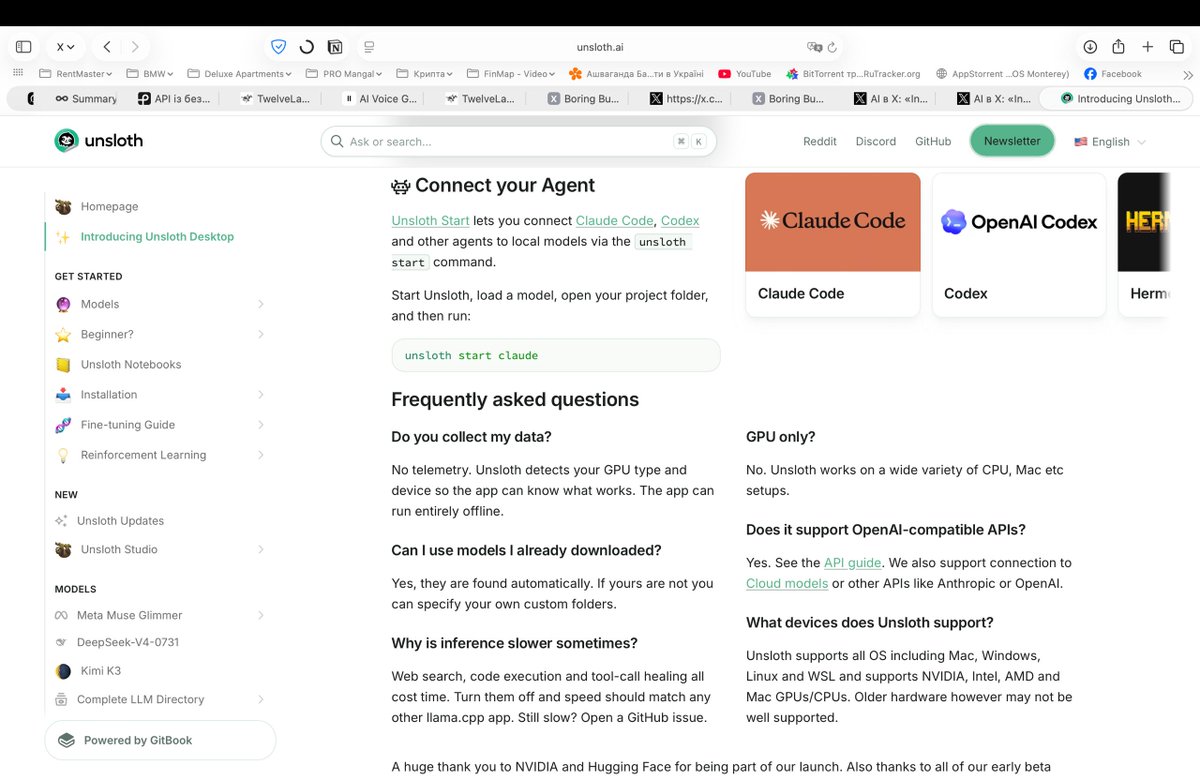Expand the Deluxe Apartments bookmarks folder
1200x780 pixels.
(x=239, y=73)
